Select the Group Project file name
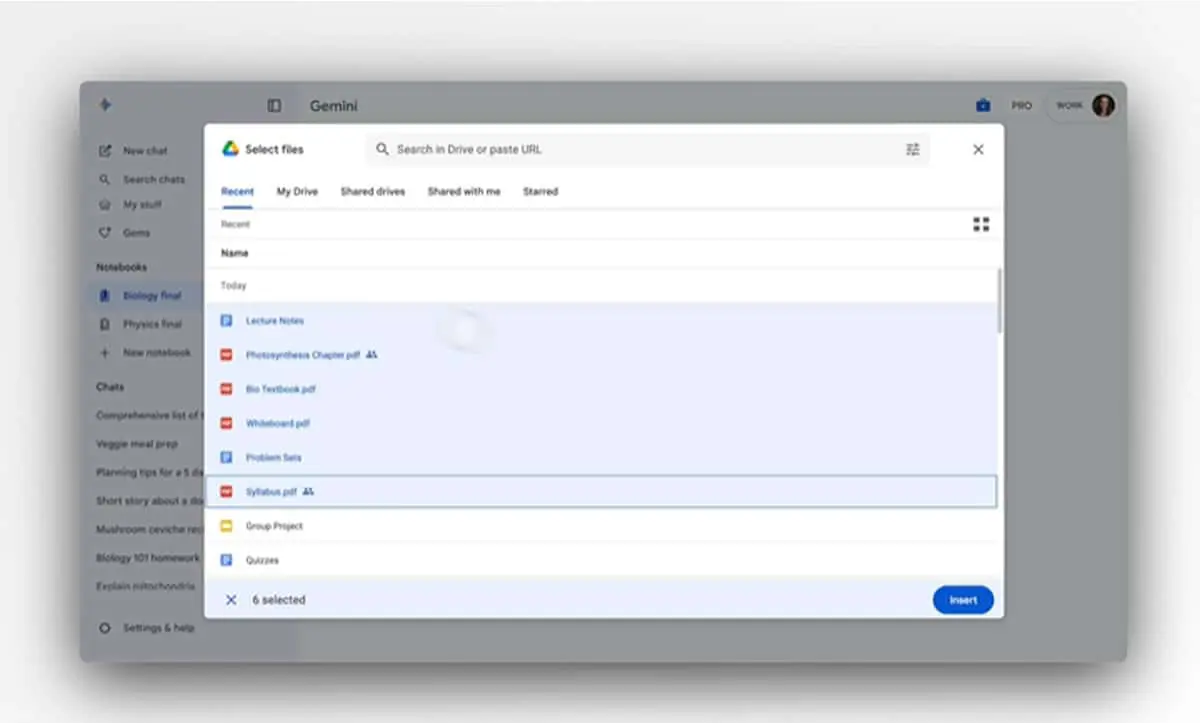This screenshot has height=723, width=1200. (x=274, y=526)
